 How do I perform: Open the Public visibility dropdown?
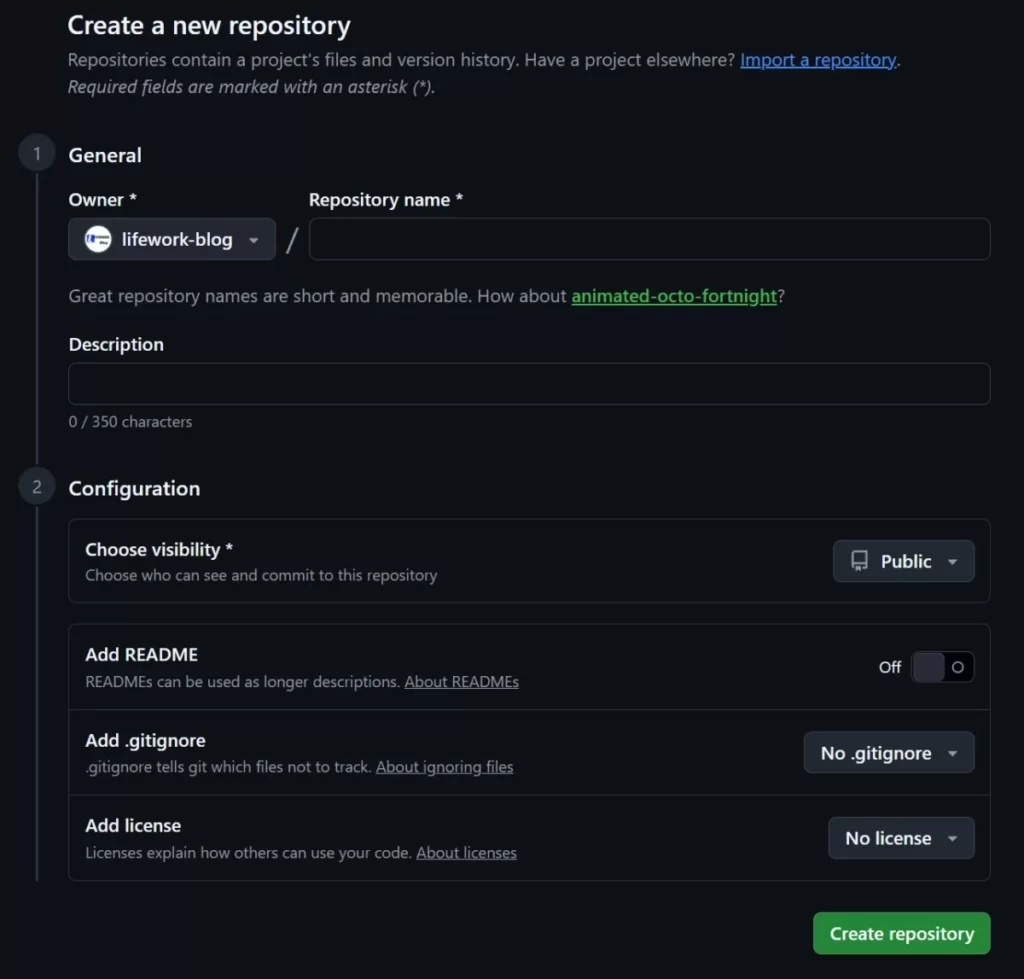point(903,561)
